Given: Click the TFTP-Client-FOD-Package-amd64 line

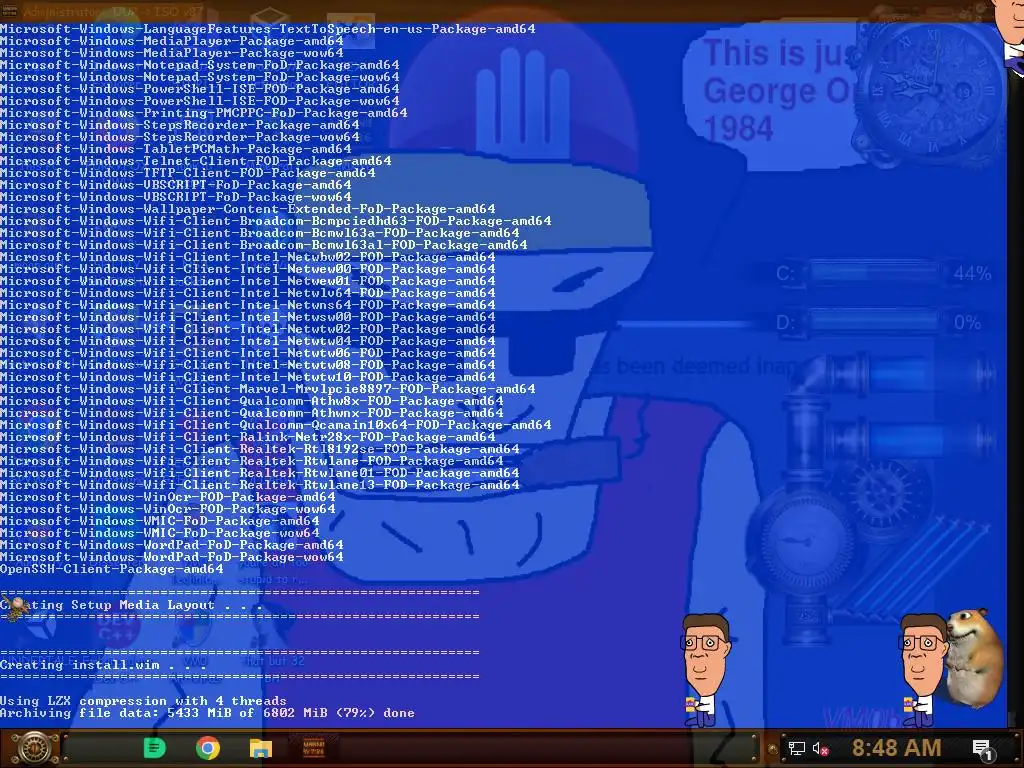Looking at the screenshot, I should pos(188,173).
